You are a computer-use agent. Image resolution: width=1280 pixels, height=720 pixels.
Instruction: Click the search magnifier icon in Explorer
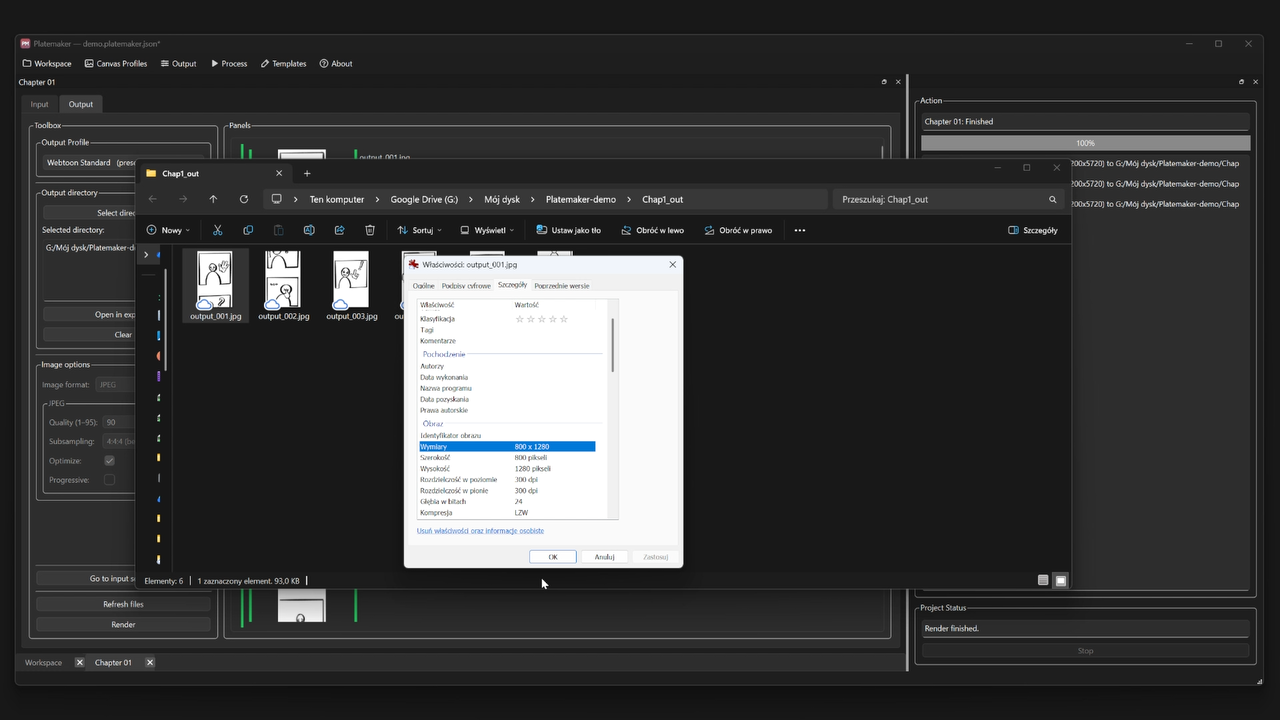pos(1053,199)
